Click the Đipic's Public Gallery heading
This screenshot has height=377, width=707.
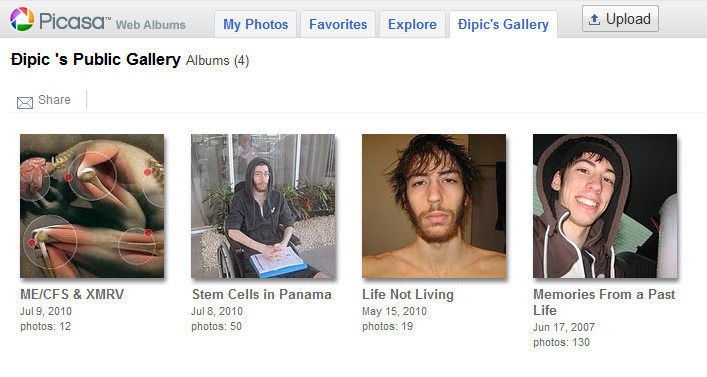coord(96,60)
